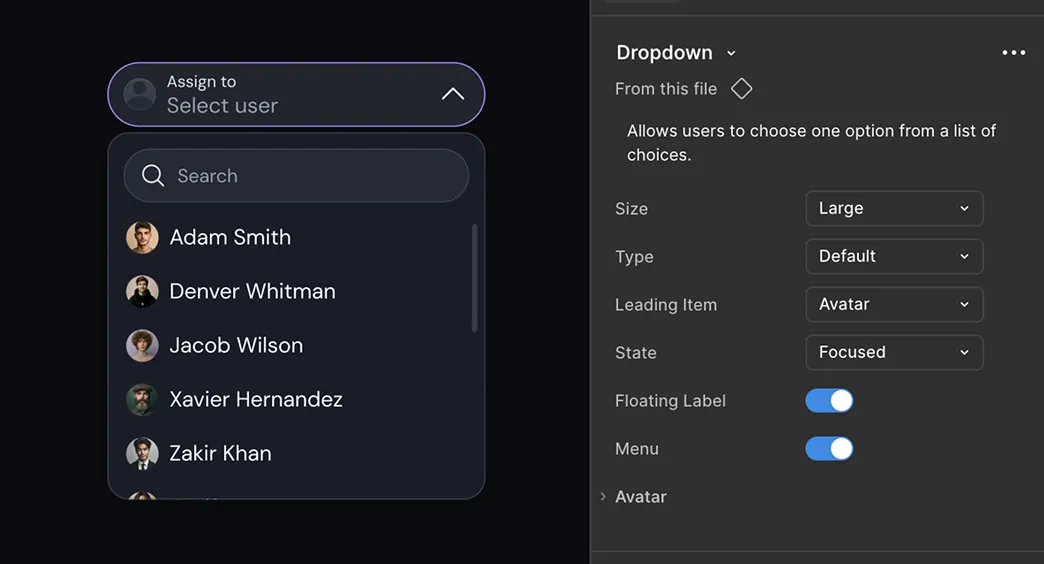The image size is (1044, 564).
Task: Open the Type dropdown showing Default
Action: pyautogui.click(x=894, y=257)
